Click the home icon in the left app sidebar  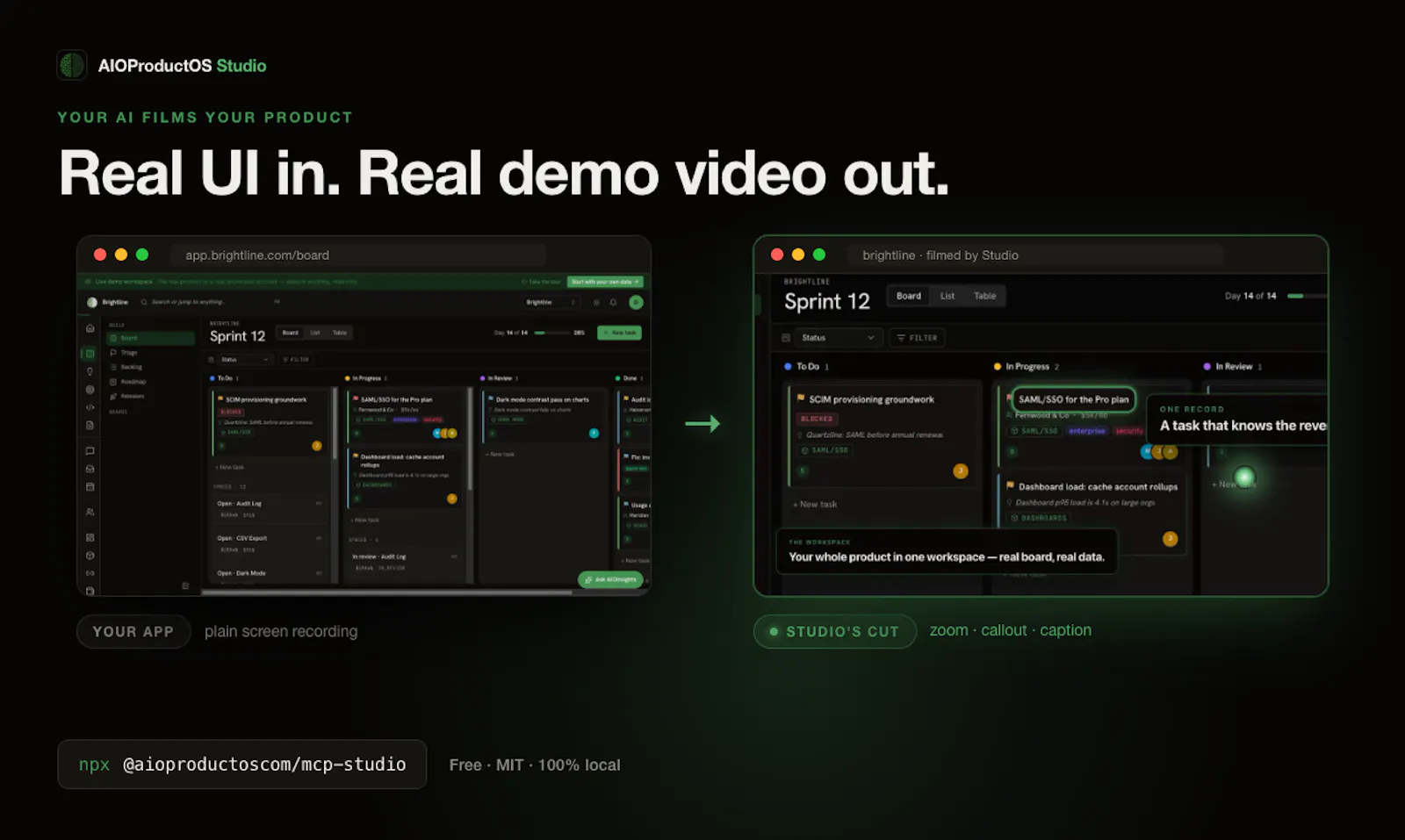pos(90,328)
